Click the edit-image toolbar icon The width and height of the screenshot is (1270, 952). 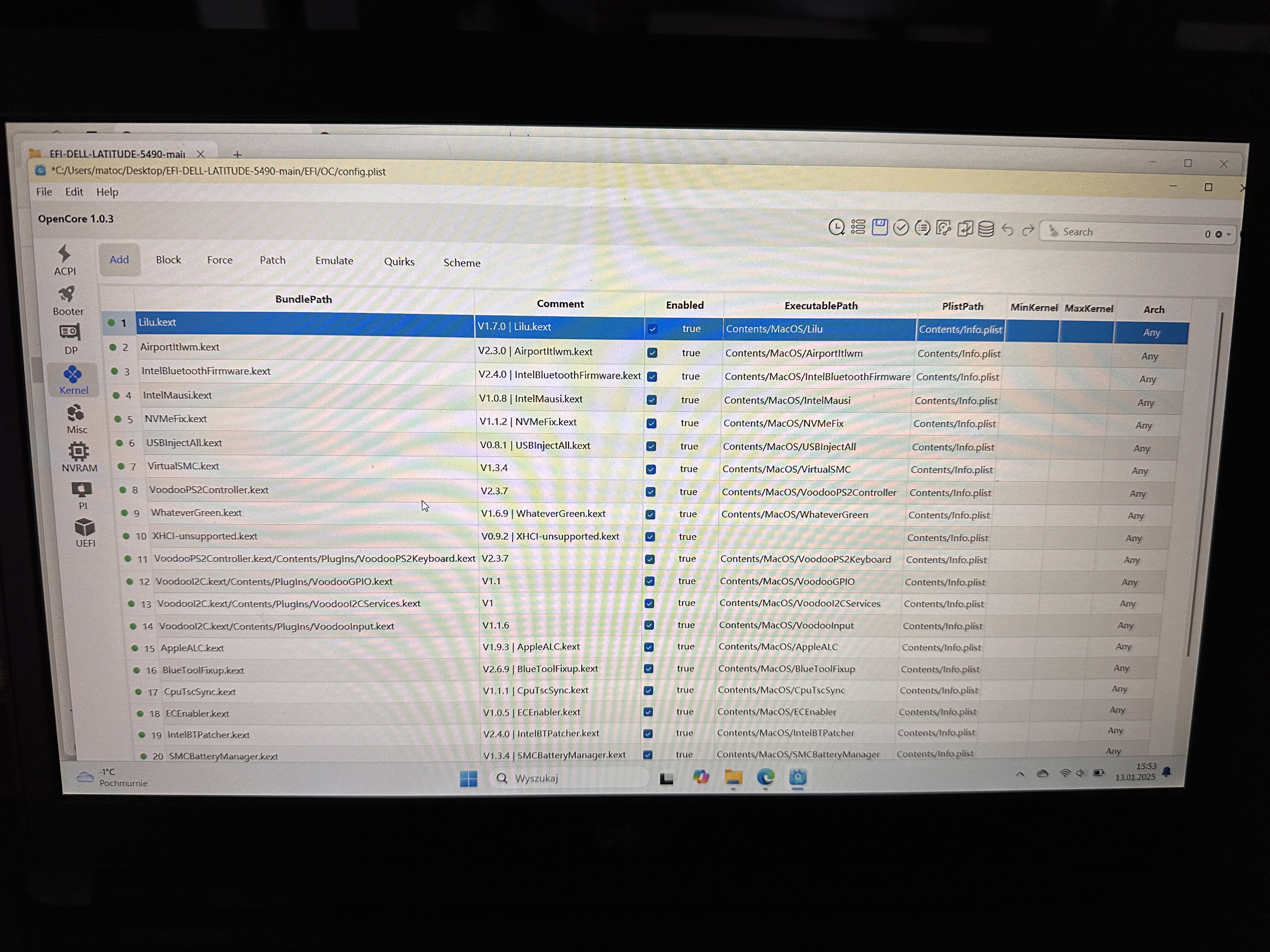(943, 228)
